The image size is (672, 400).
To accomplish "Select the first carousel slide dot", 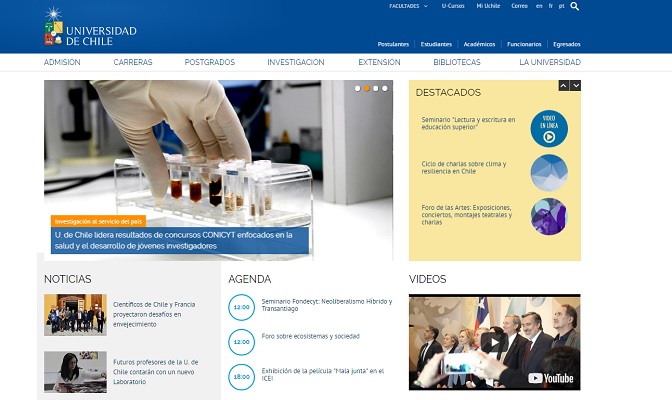I will point(357,88).
